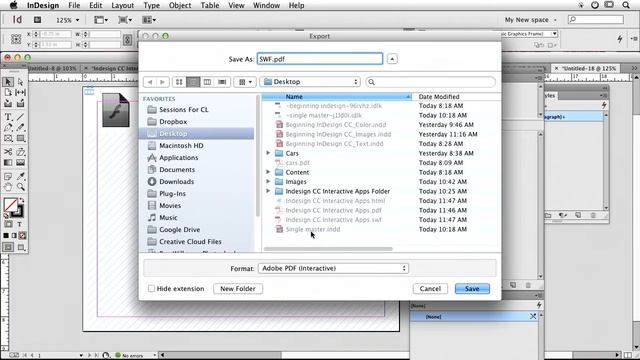Select the Gradient Swatch tool
Viewport: 640px width, 360px height.
(8, 162)
